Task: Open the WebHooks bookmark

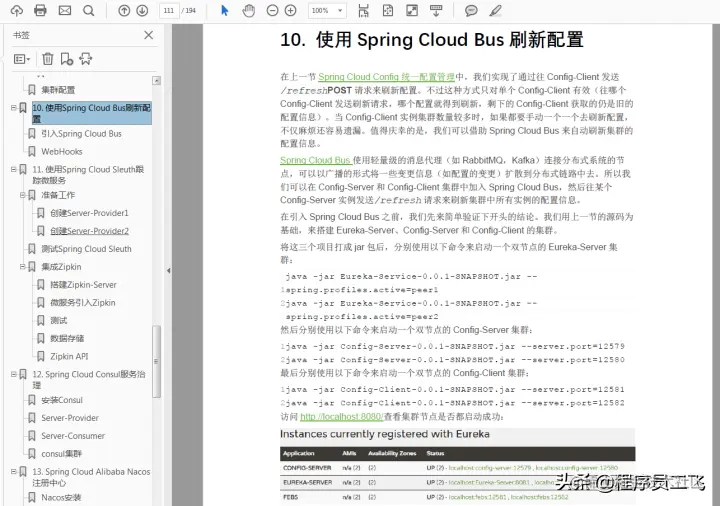Action: click(x=62, y=151)
